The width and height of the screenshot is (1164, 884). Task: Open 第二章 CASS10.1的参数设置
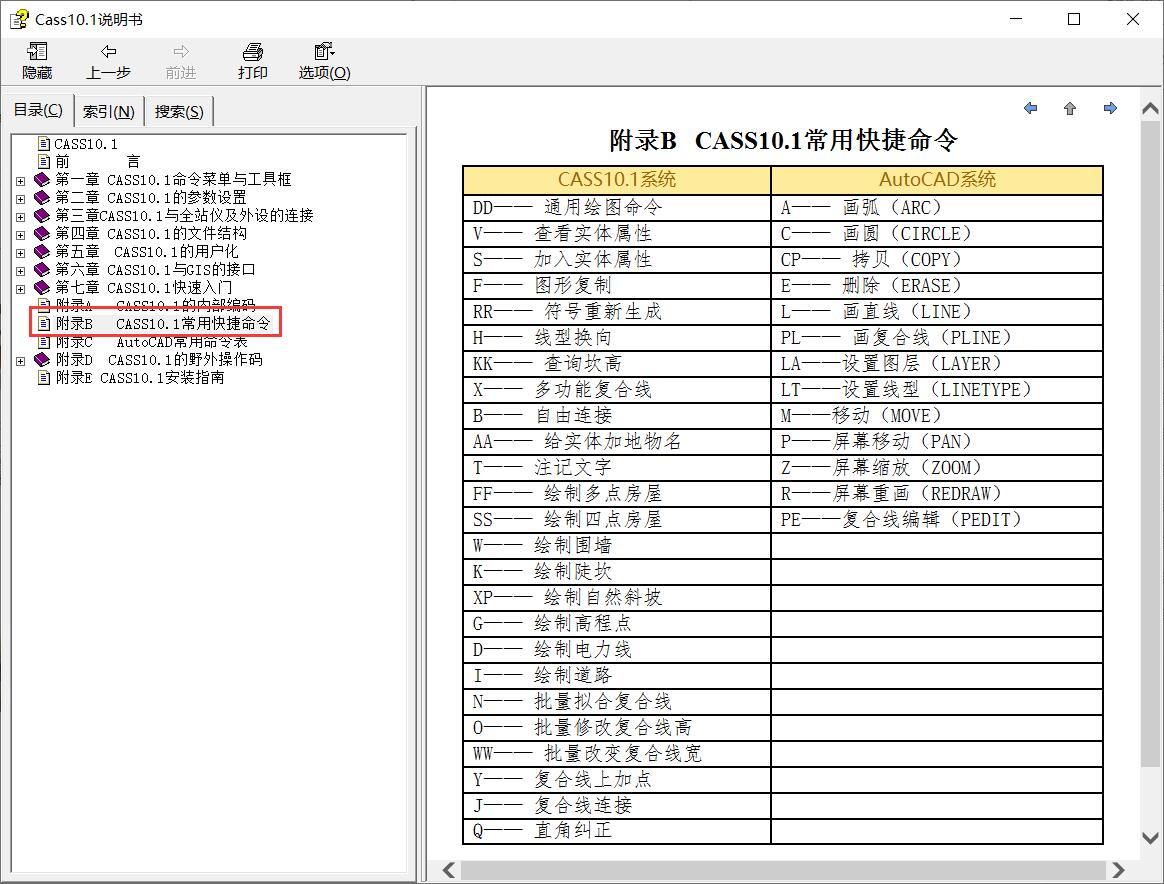coord(151,197)
